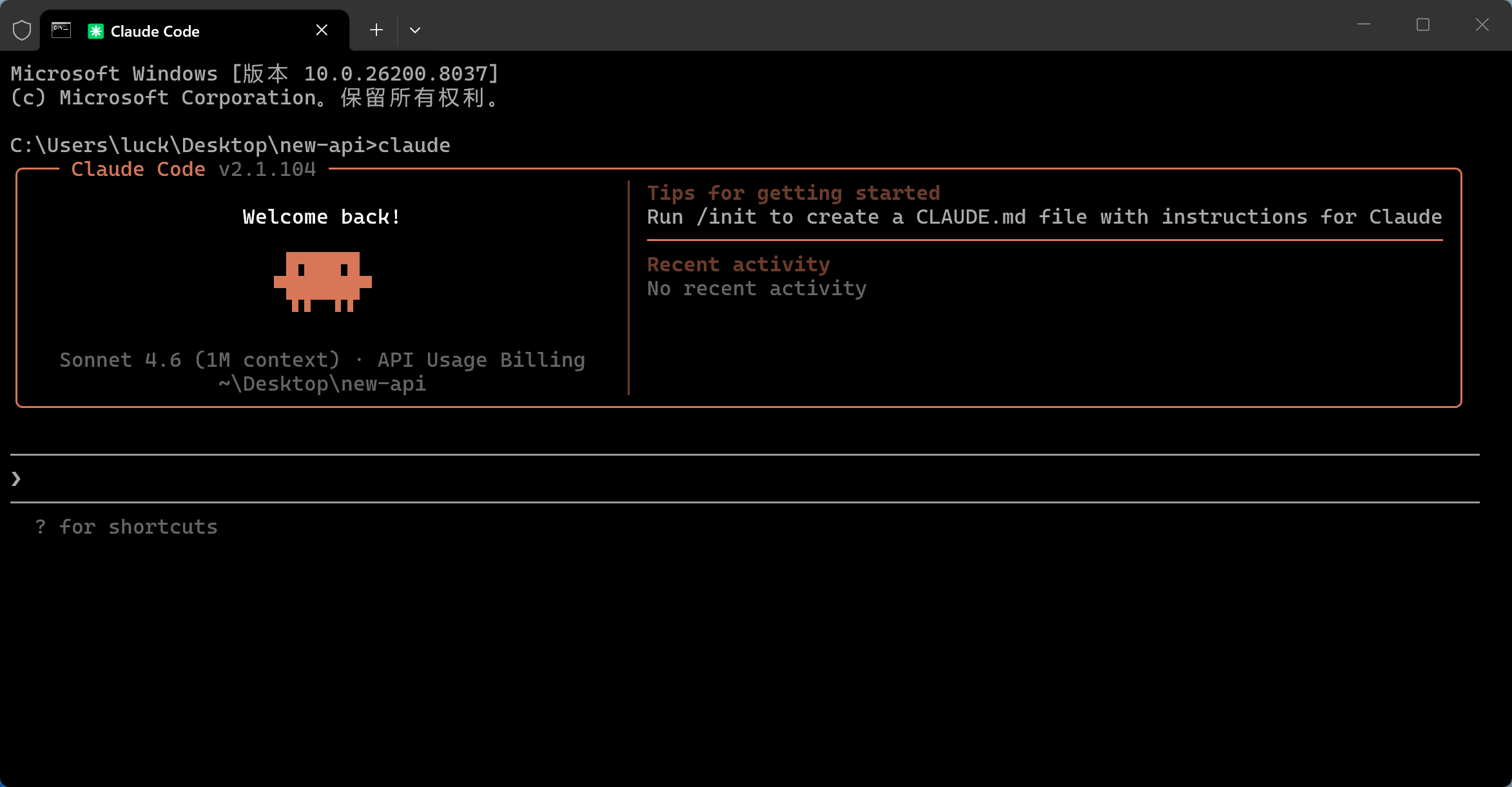
Task: Click the "Tips for getting started" heading
Action: [793, 193]
